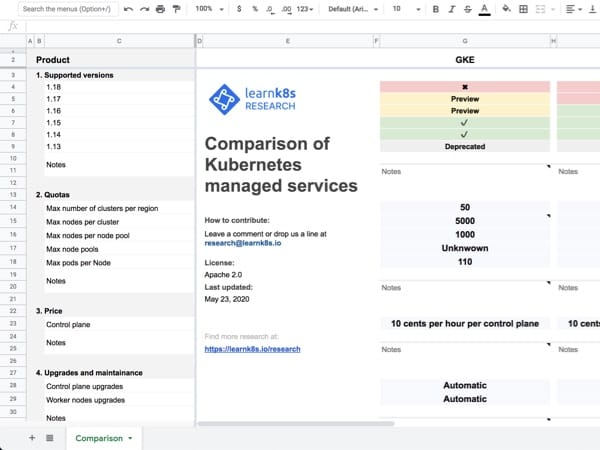Open the fill color picker
Image resolution: width=600 pixels, height=450 pixels.
507,9
